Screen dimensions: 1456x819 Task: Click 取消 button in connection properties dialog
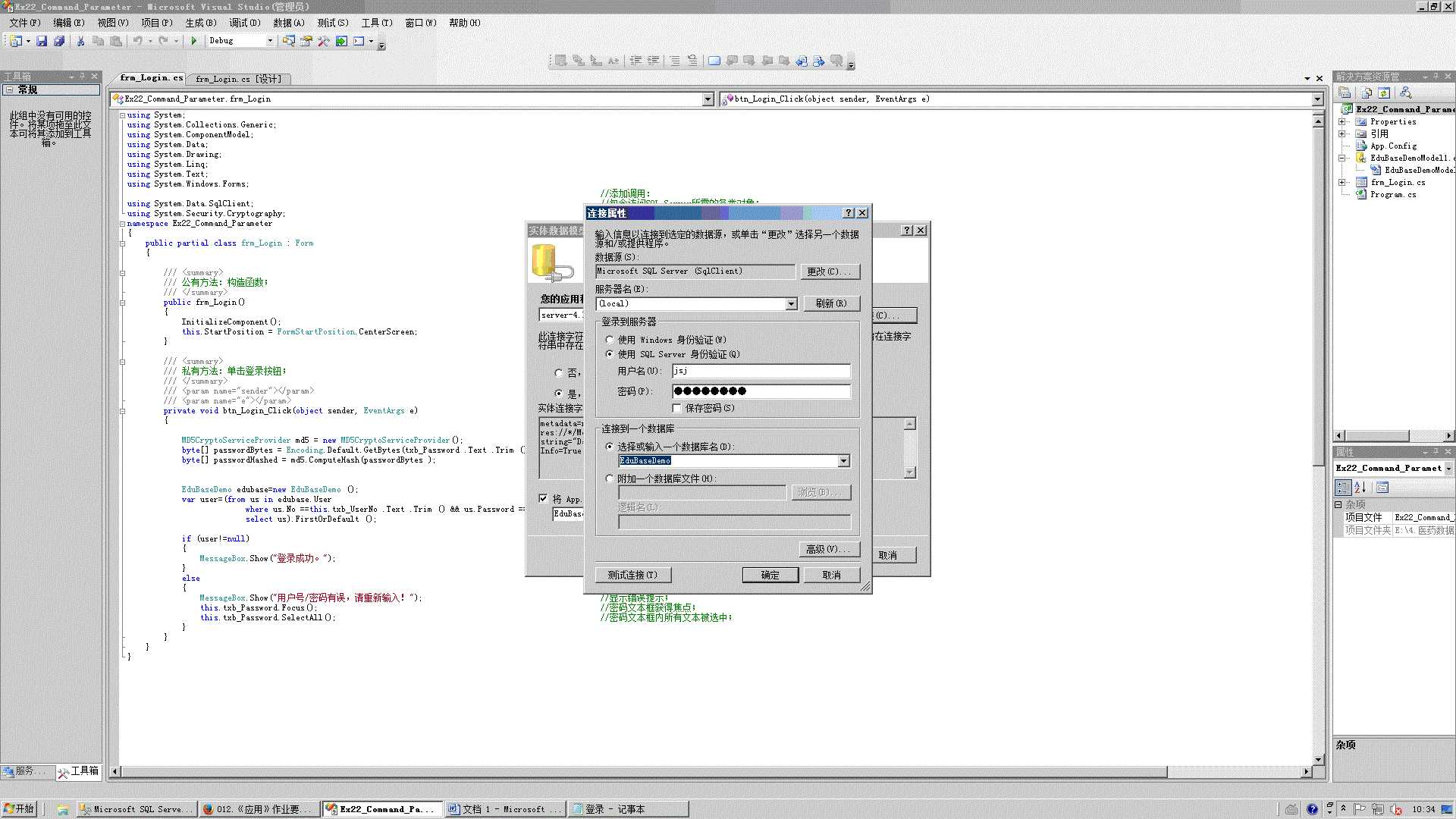[832, 575]
